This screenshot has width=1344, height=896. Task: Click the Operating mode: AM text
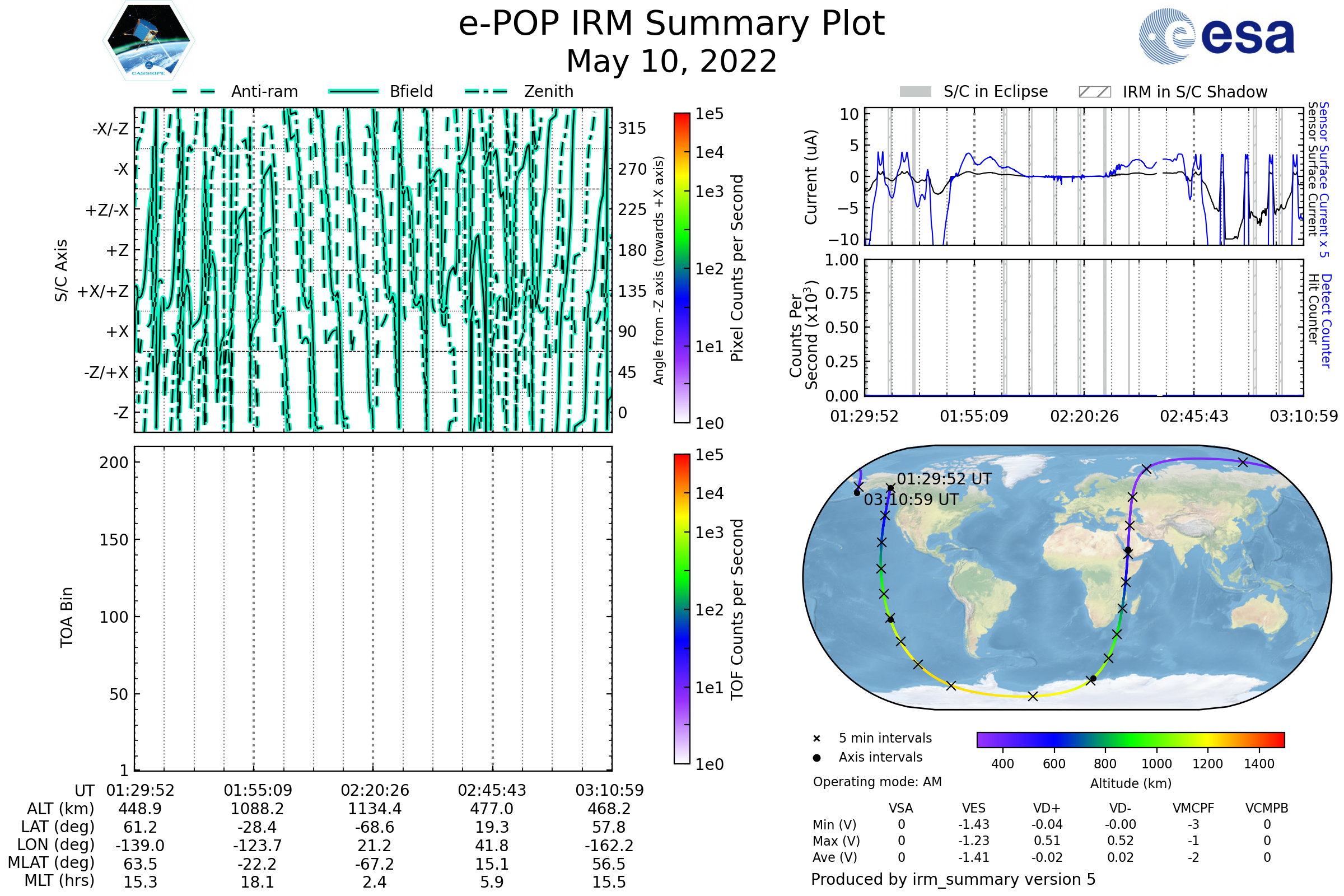[877, 782]
